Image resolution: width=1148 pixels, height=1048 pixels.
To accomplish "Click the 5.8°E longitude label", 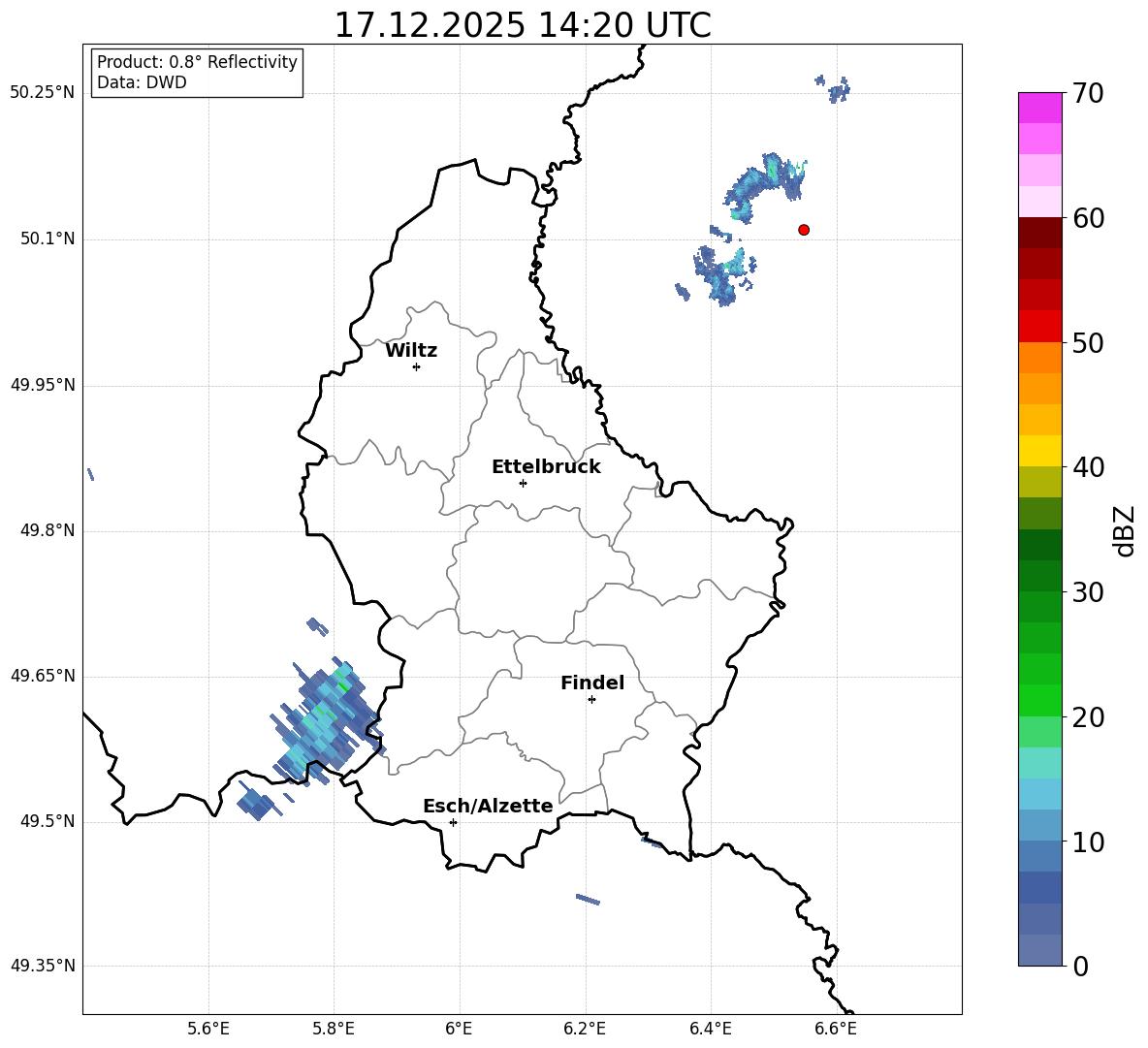I will click(x=334, y=1029).
